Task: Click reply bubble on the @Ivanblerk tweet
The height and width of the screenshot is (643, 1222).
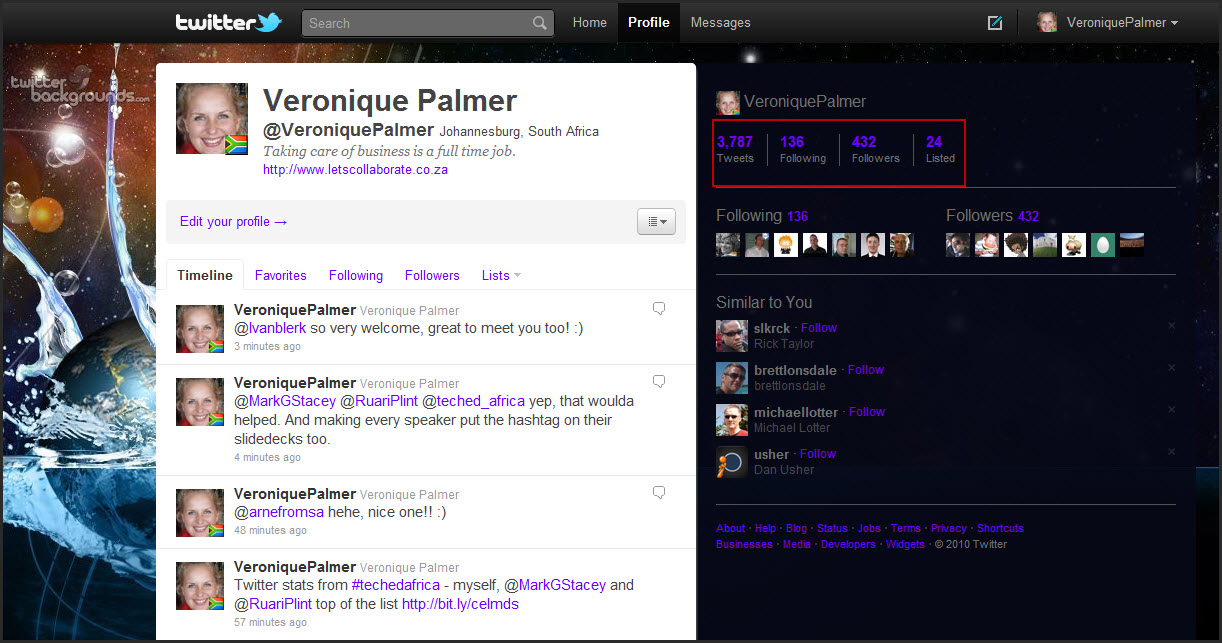Action: (x=659, y=309)
